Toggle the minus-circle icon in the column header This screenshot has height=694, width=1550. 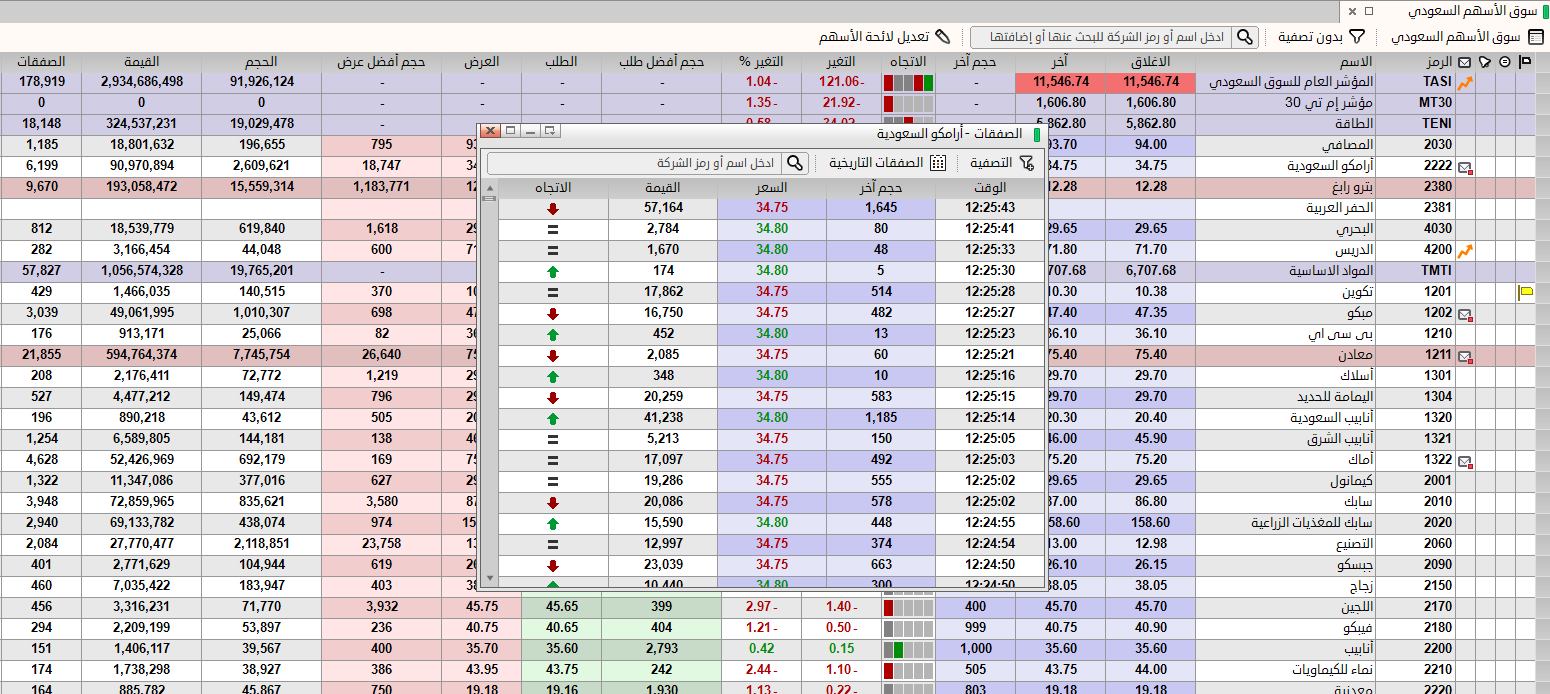(x=1503, y=61)
